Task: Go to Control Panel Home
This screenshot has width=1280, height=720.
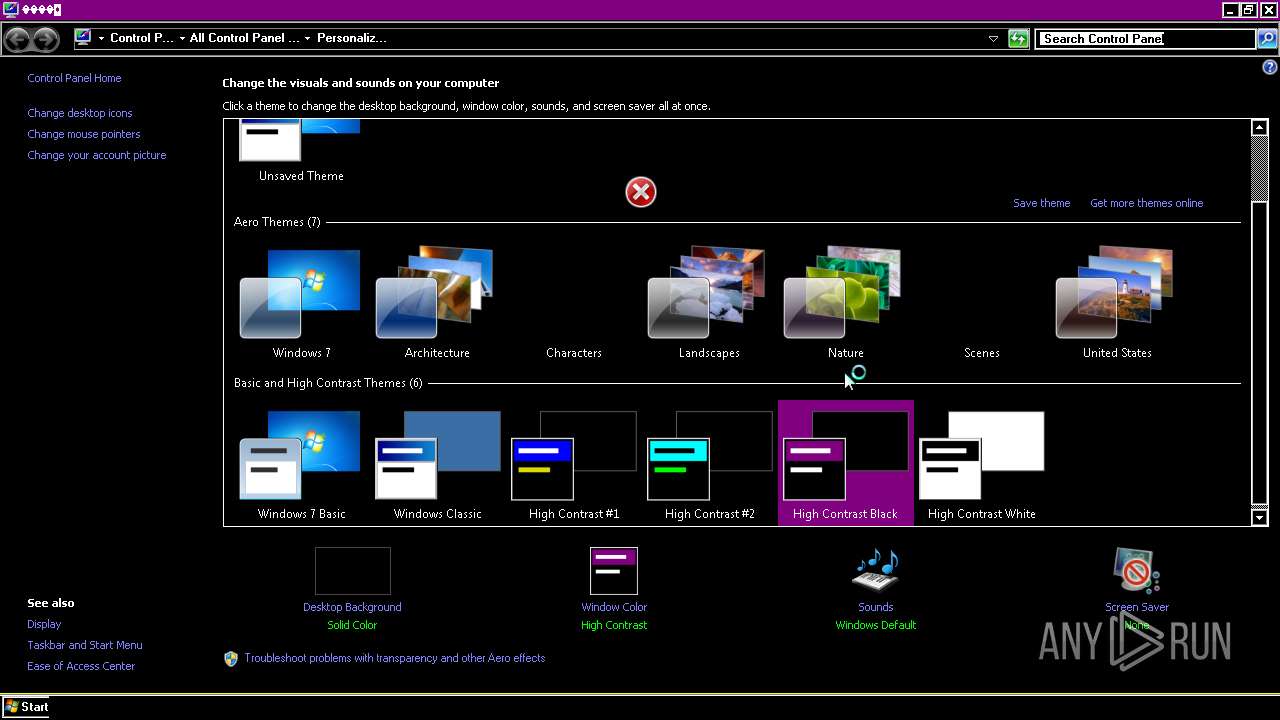Action: [x=74, y=78]
